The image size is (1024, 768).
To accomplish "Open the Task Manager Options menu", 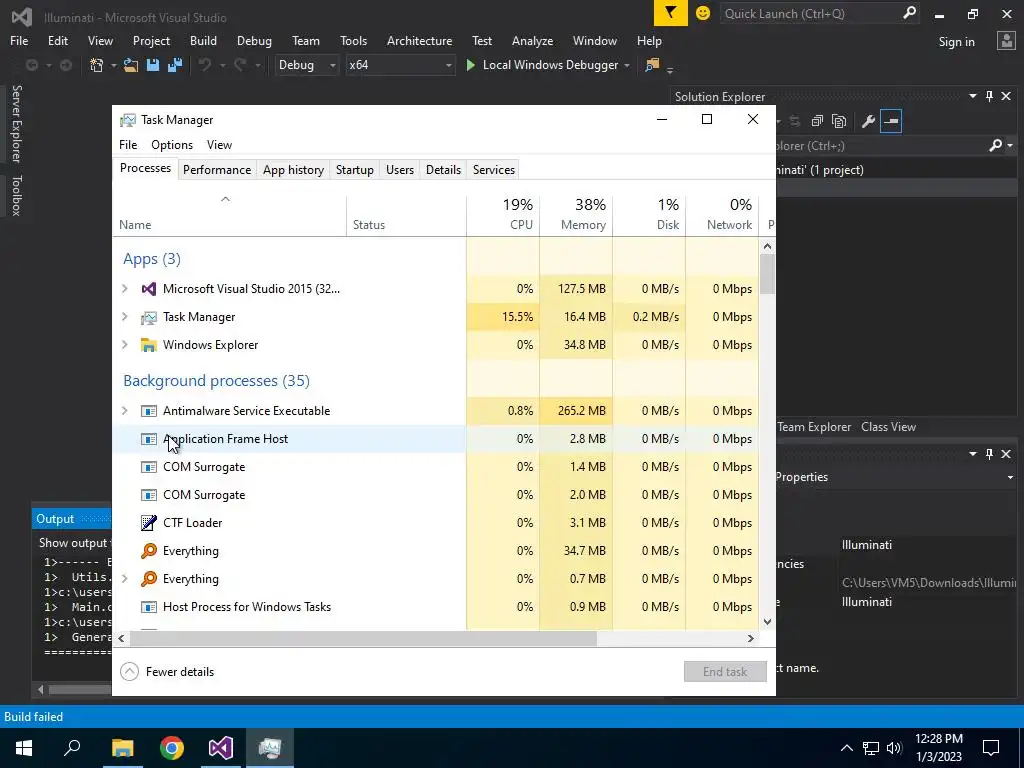I will pyautogui.click(x=172, y=144).
